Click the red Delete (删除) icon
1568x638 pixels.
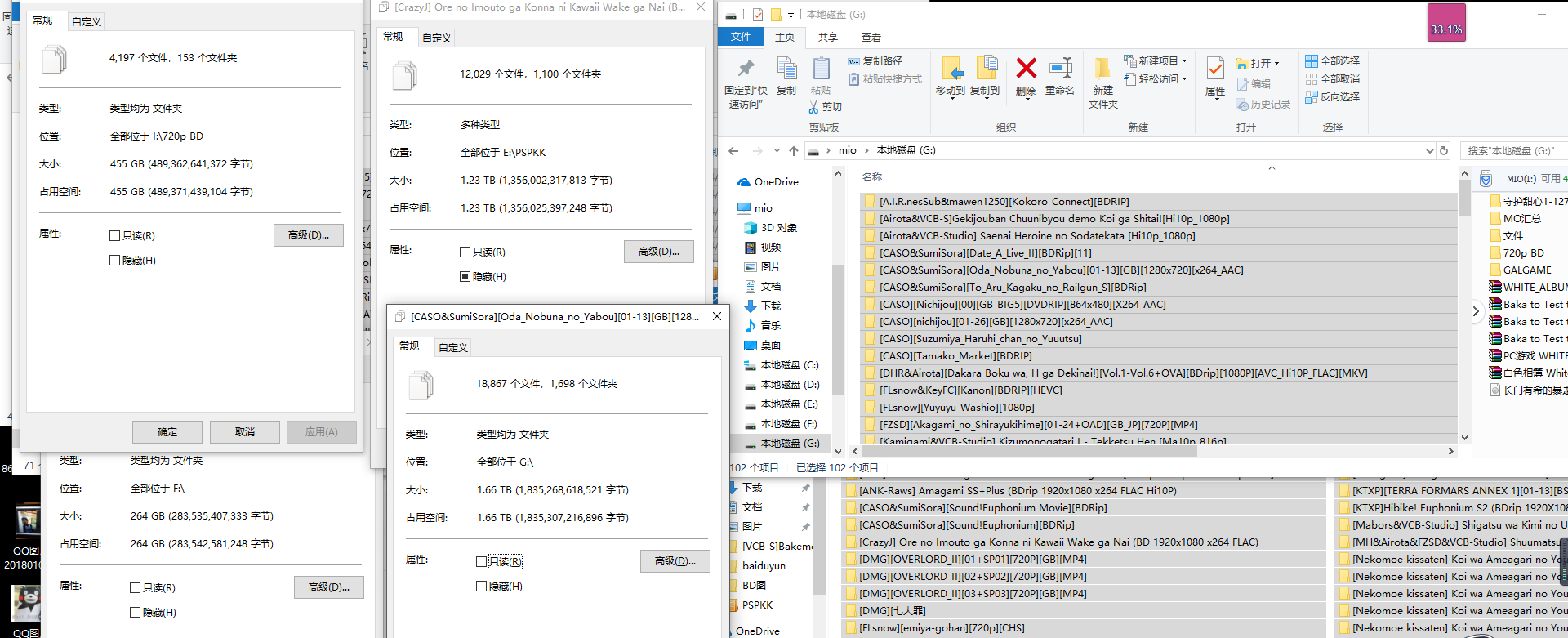[1026, 68]
